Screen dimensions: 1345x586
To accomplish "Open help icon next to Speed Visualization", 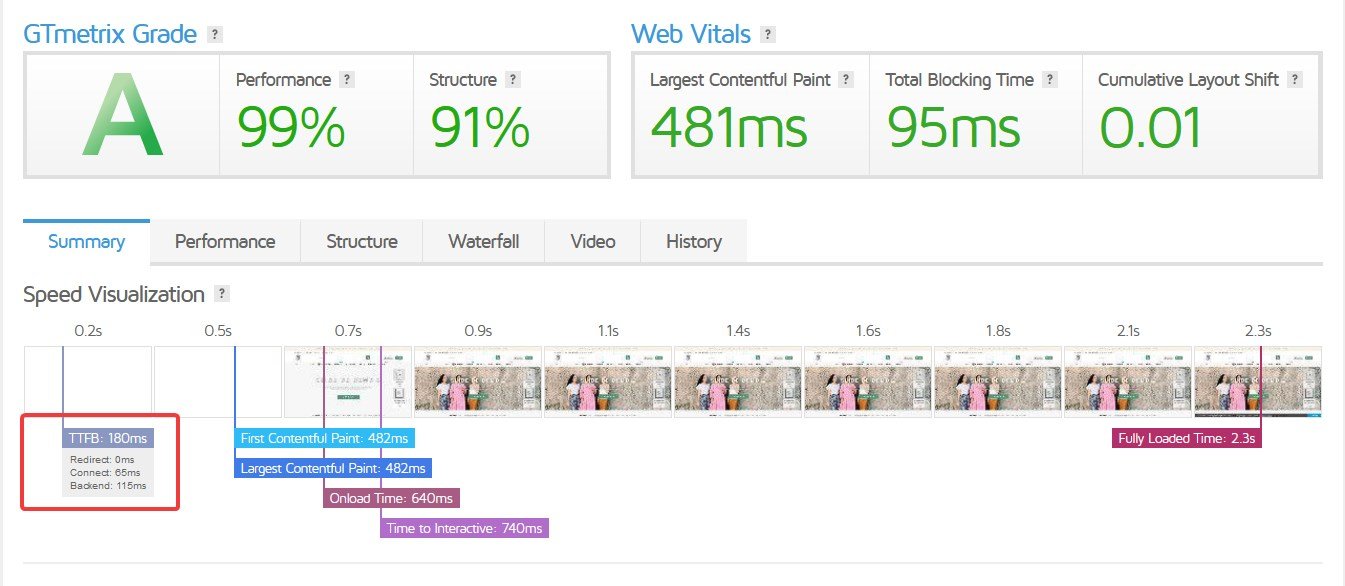I will (222, 294).
